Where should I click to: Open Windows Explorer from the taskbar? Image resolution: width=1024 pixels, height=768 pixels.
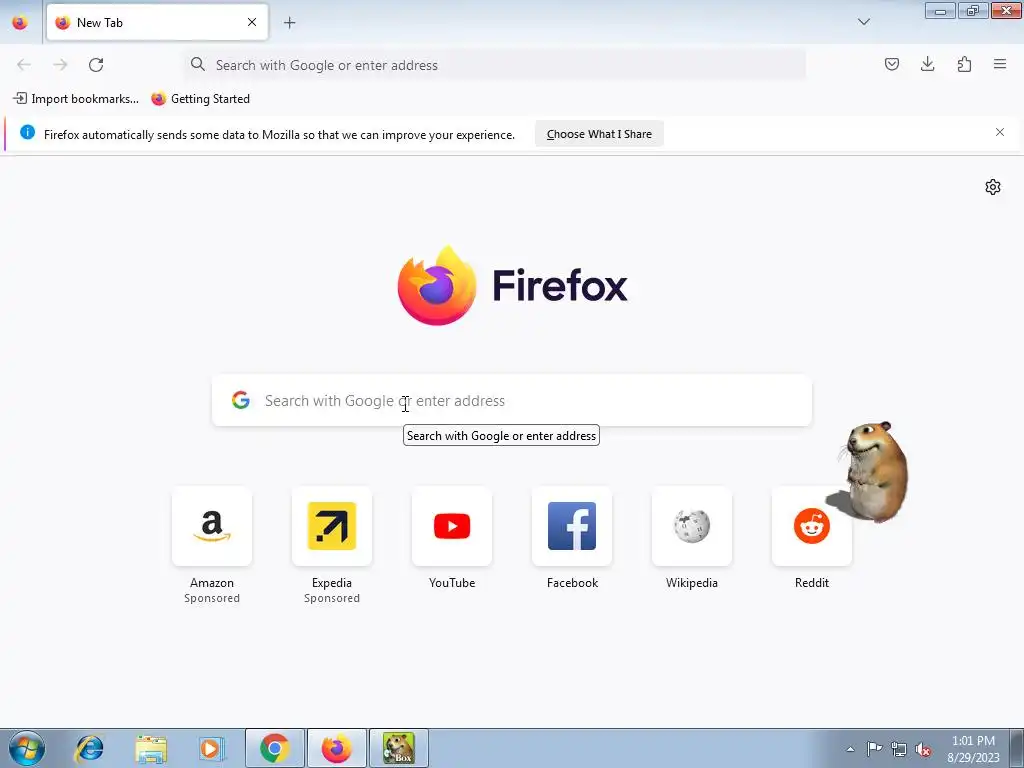[x=151, y=748]
